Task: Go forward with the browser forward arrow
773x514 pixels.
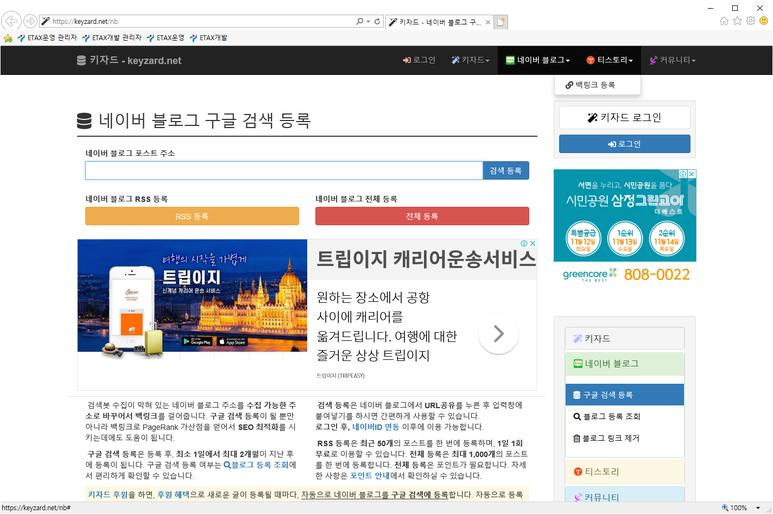Action: [x=30, y=21]
